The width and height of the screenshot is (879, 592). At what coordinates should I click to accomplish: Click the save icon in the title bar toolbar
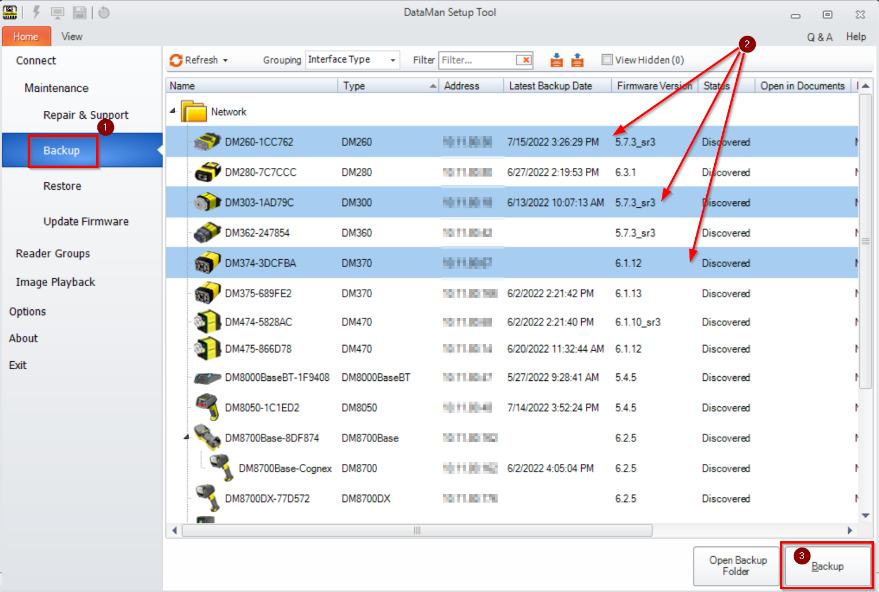[79, 12]
